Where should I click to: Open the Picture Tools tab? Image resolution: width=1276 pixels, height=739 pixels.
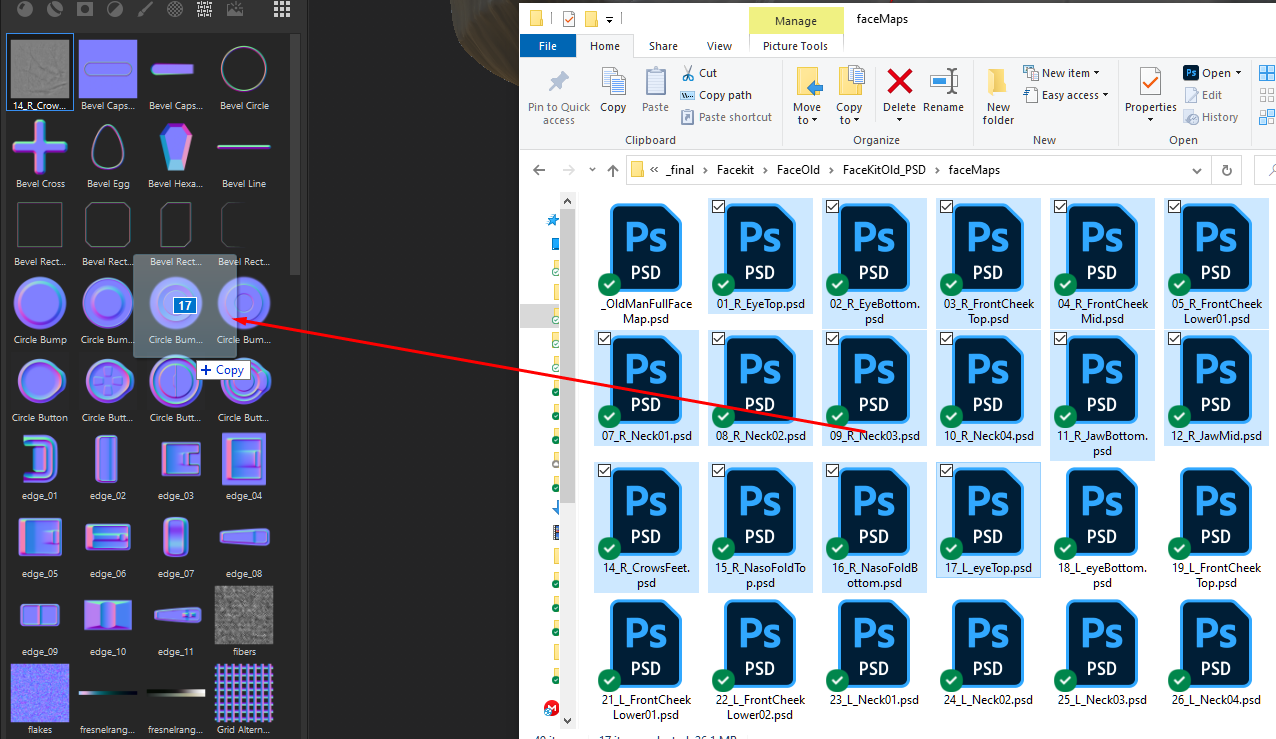[795, 46]
